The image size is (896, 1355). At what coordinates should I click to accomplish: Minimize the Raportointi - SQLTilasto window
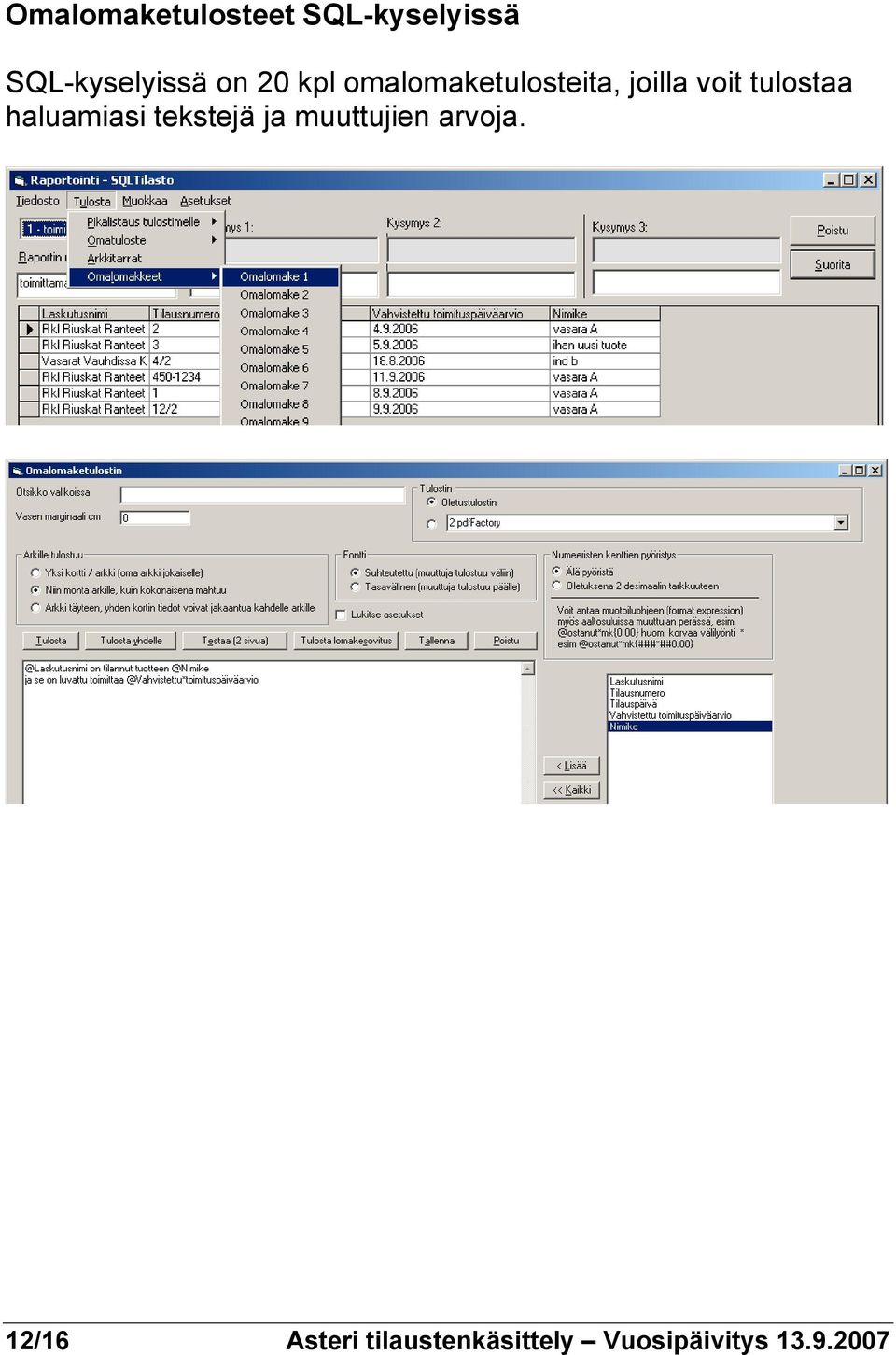tap(831, 180)
